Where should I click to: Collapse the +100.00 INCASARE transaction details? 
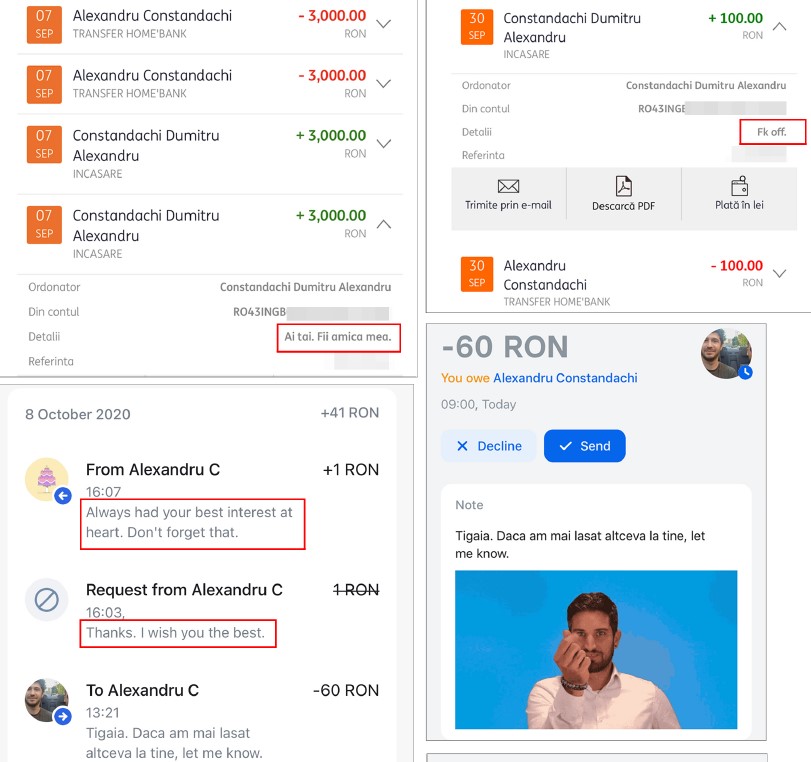click(779, 26)
